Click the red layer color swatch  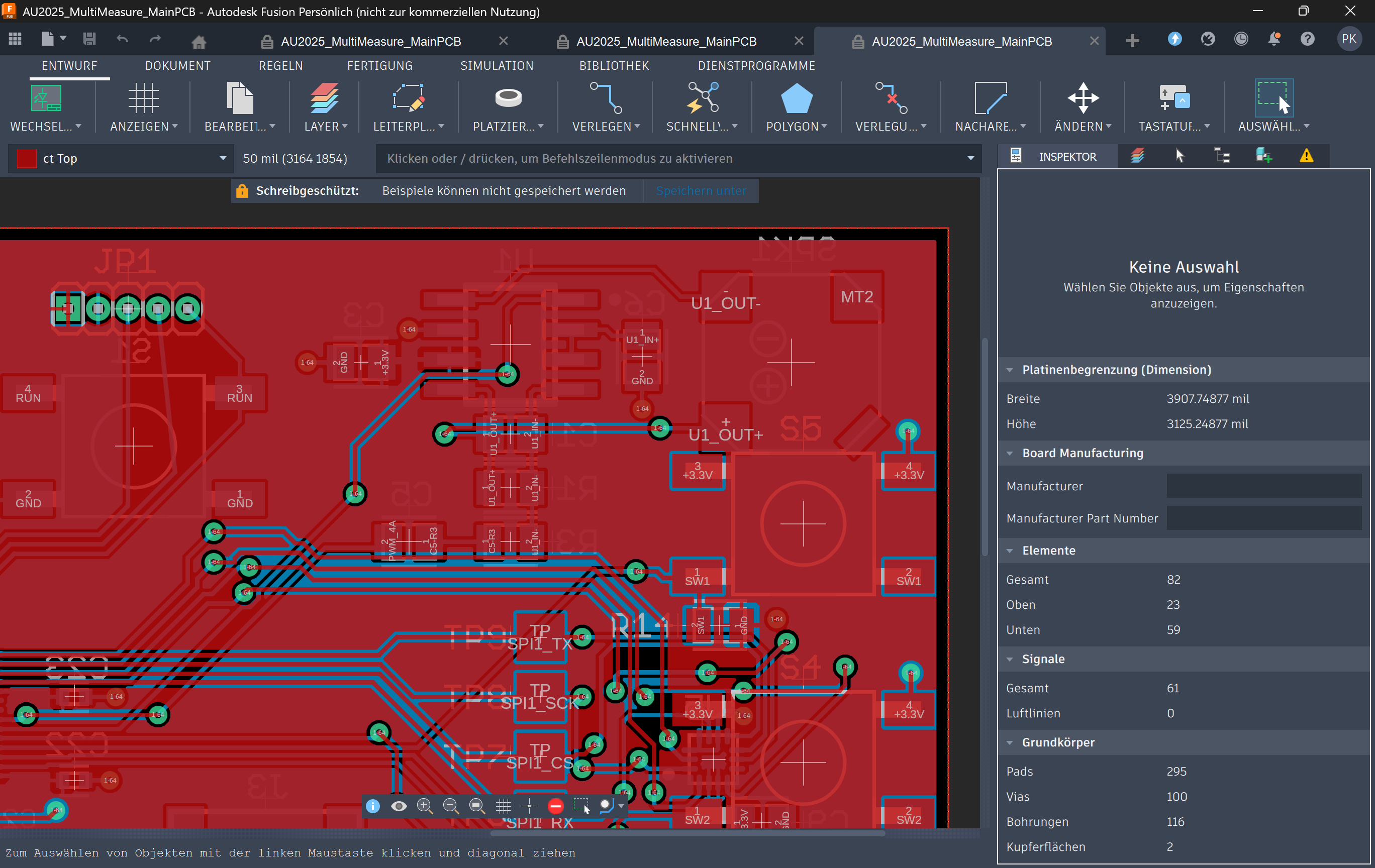pyautogui.click(x=27, y=159)
